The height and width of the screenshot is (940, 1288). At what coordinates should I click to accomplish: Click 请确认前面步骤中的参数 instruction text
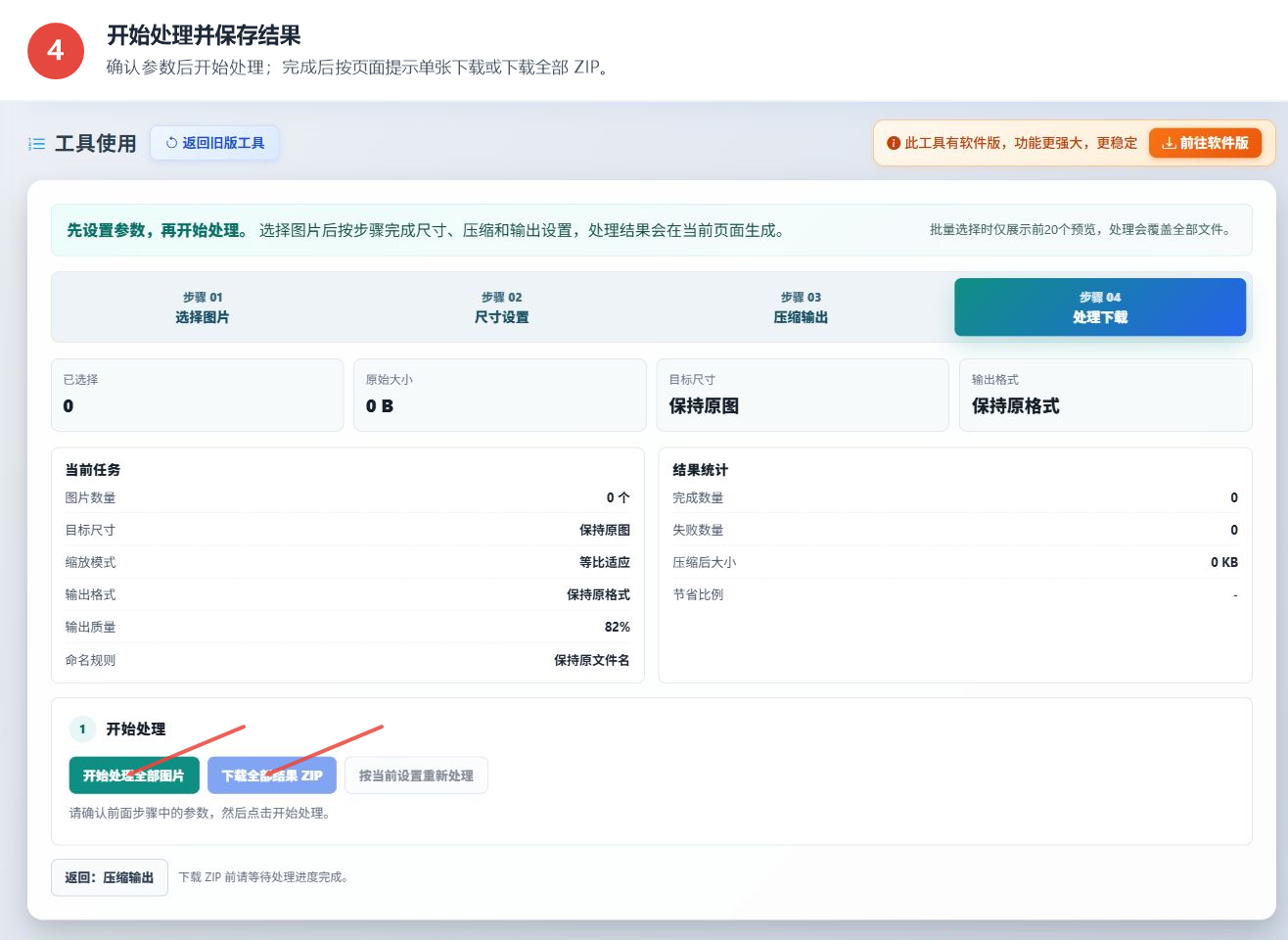click(200, 813)
